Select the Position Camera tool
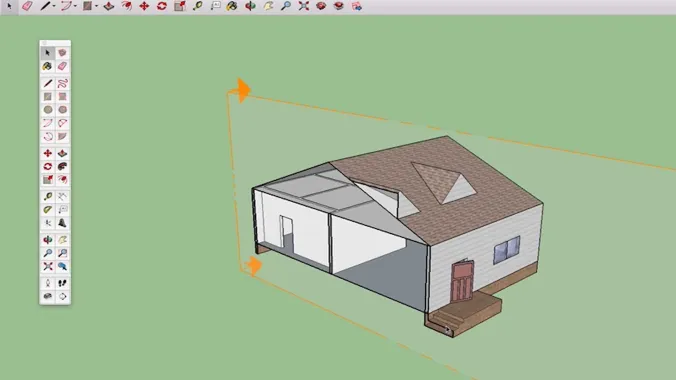 pos(48,283)
